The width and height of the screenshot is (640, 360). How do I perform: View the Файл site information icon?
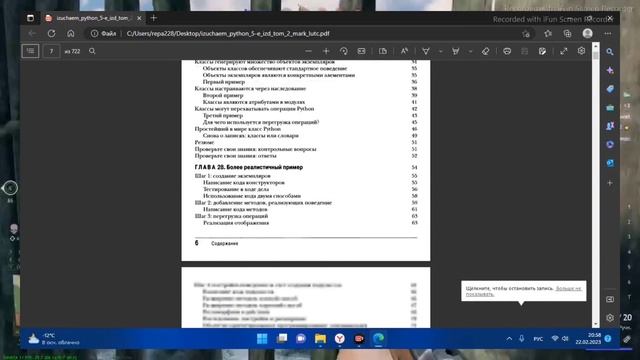click(x=103, y=33)
